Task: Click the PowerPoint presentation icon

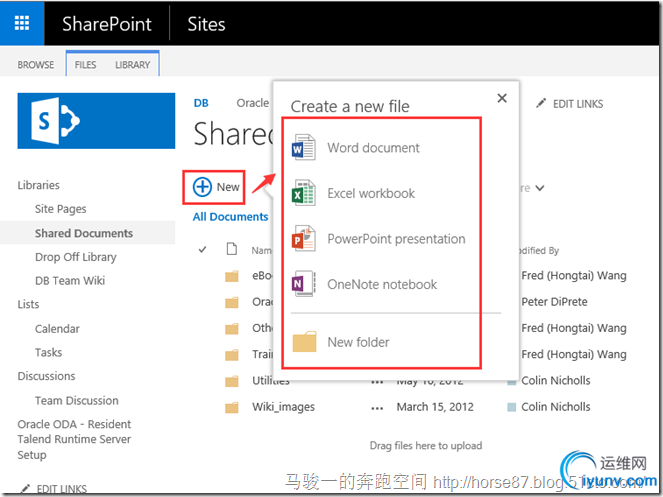Action: coord(302,239)
